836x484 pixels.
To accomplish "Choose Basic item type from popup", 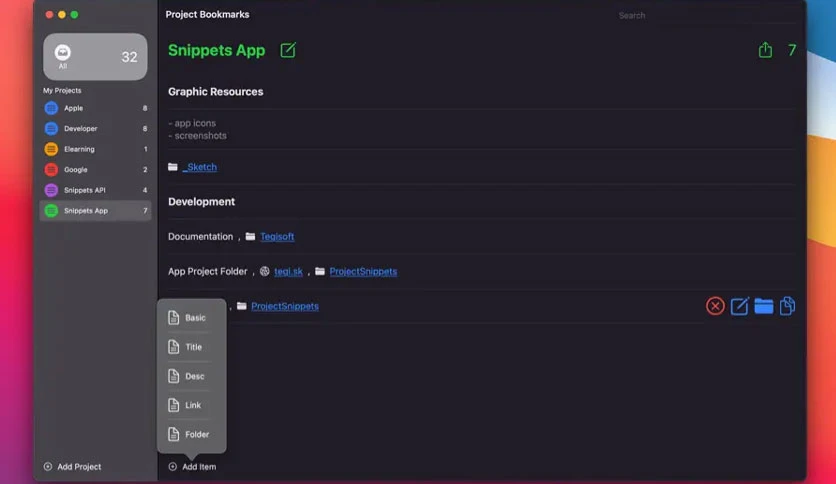I will [191, 318].
